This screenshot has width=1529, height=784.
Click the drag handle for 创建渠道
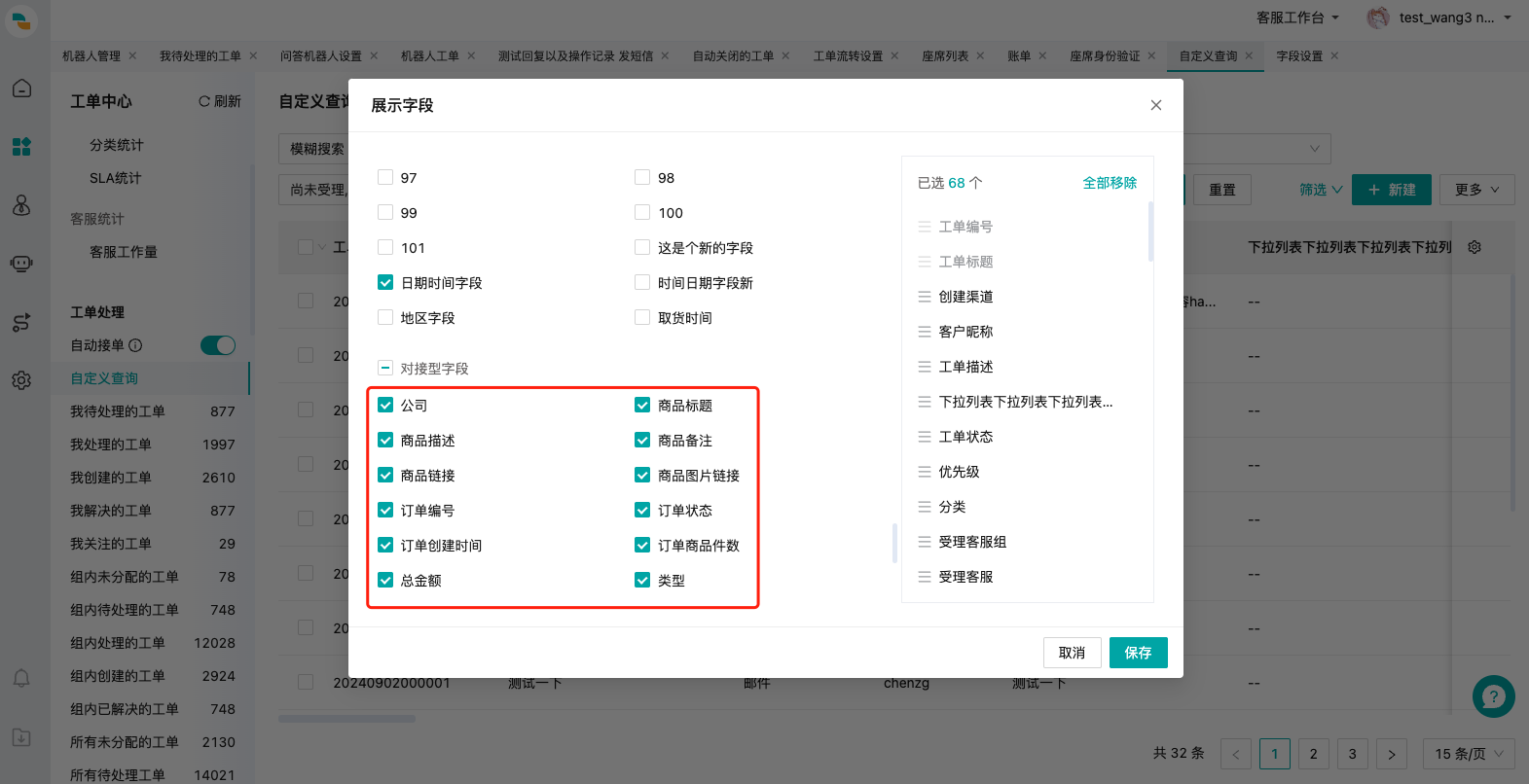click(x=925, y=297)
